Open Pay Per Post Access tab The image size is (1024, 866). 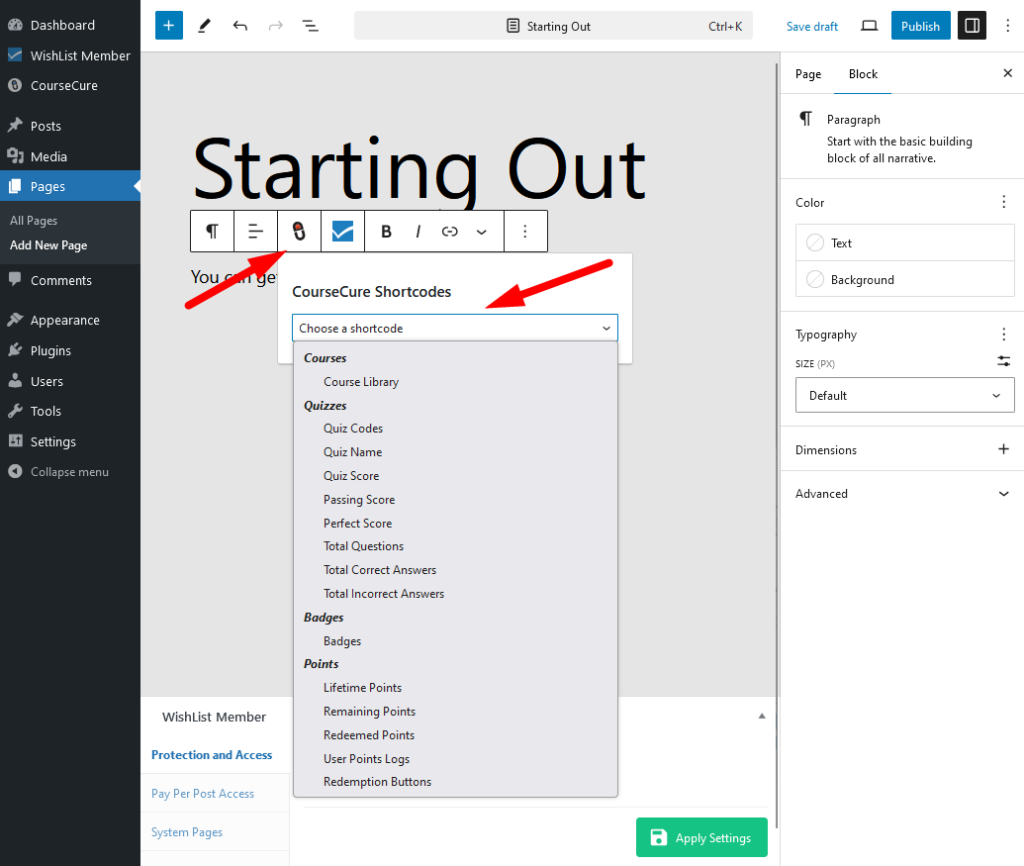pyautogui.click(x=202, y=794)
